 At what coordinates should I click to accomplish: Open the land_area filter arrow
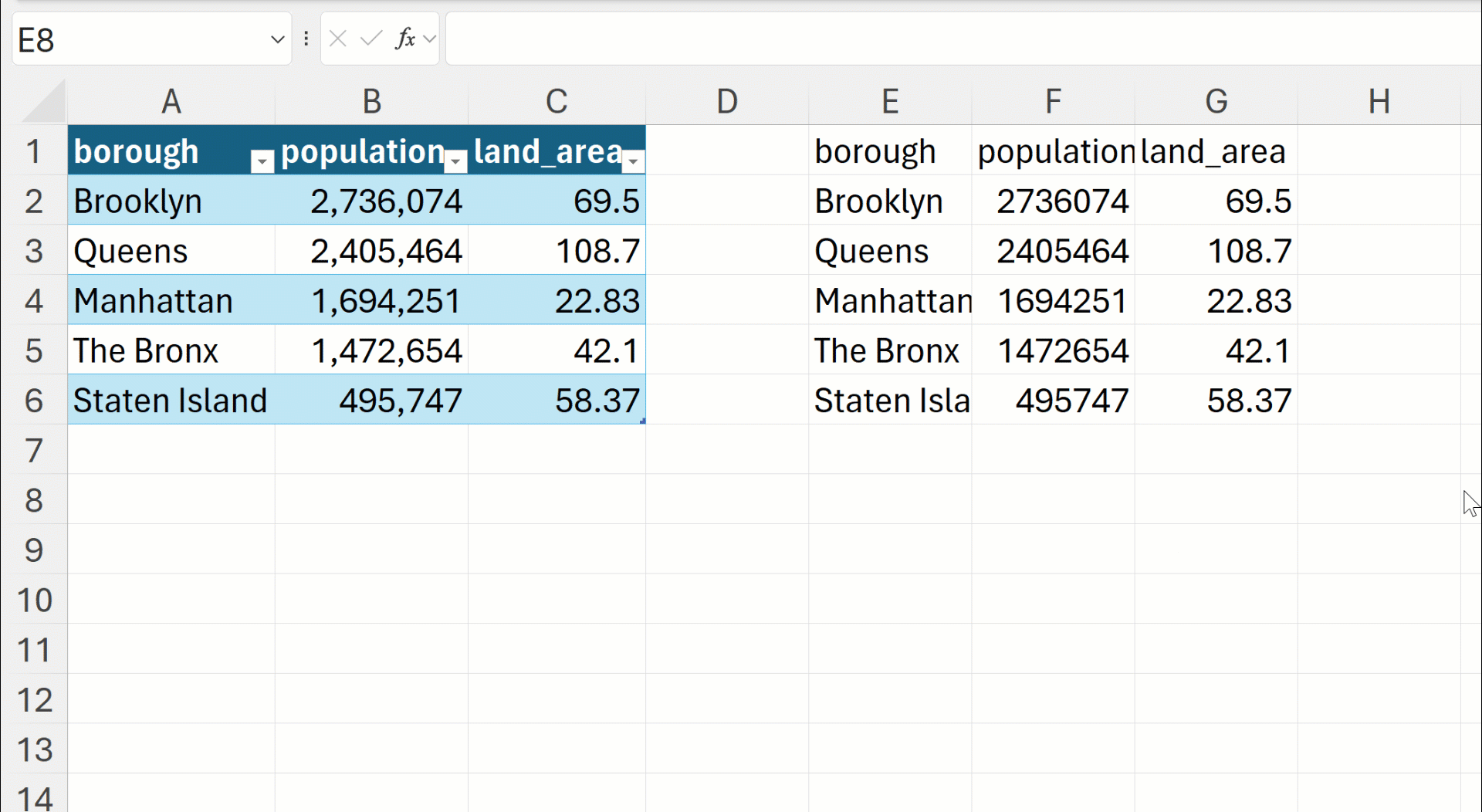[634, 161]
